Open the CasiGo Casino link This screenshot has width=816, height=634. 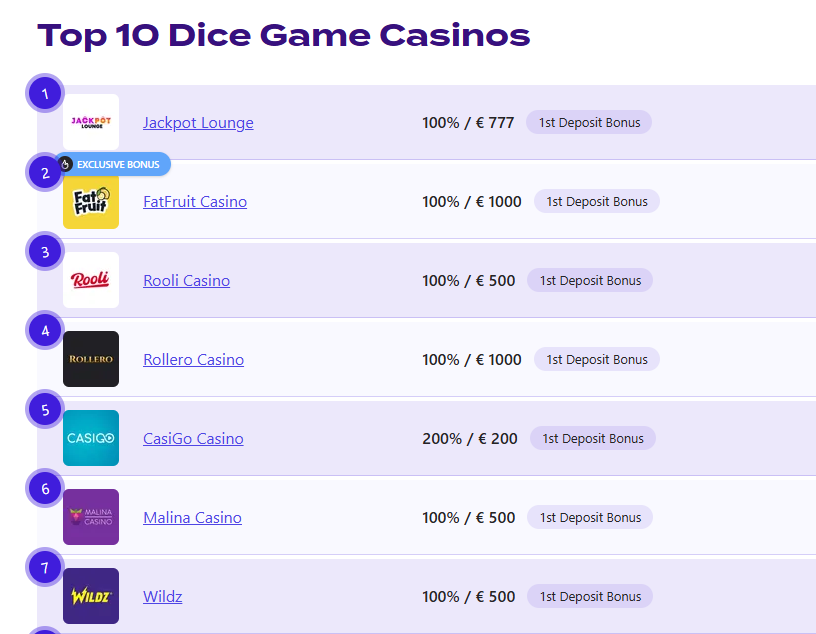point(193,439)
